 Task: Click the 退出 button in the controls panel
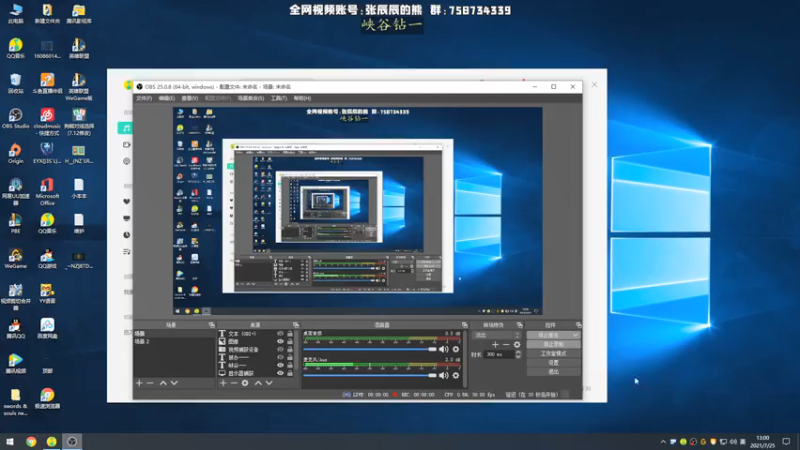point(553,372)
